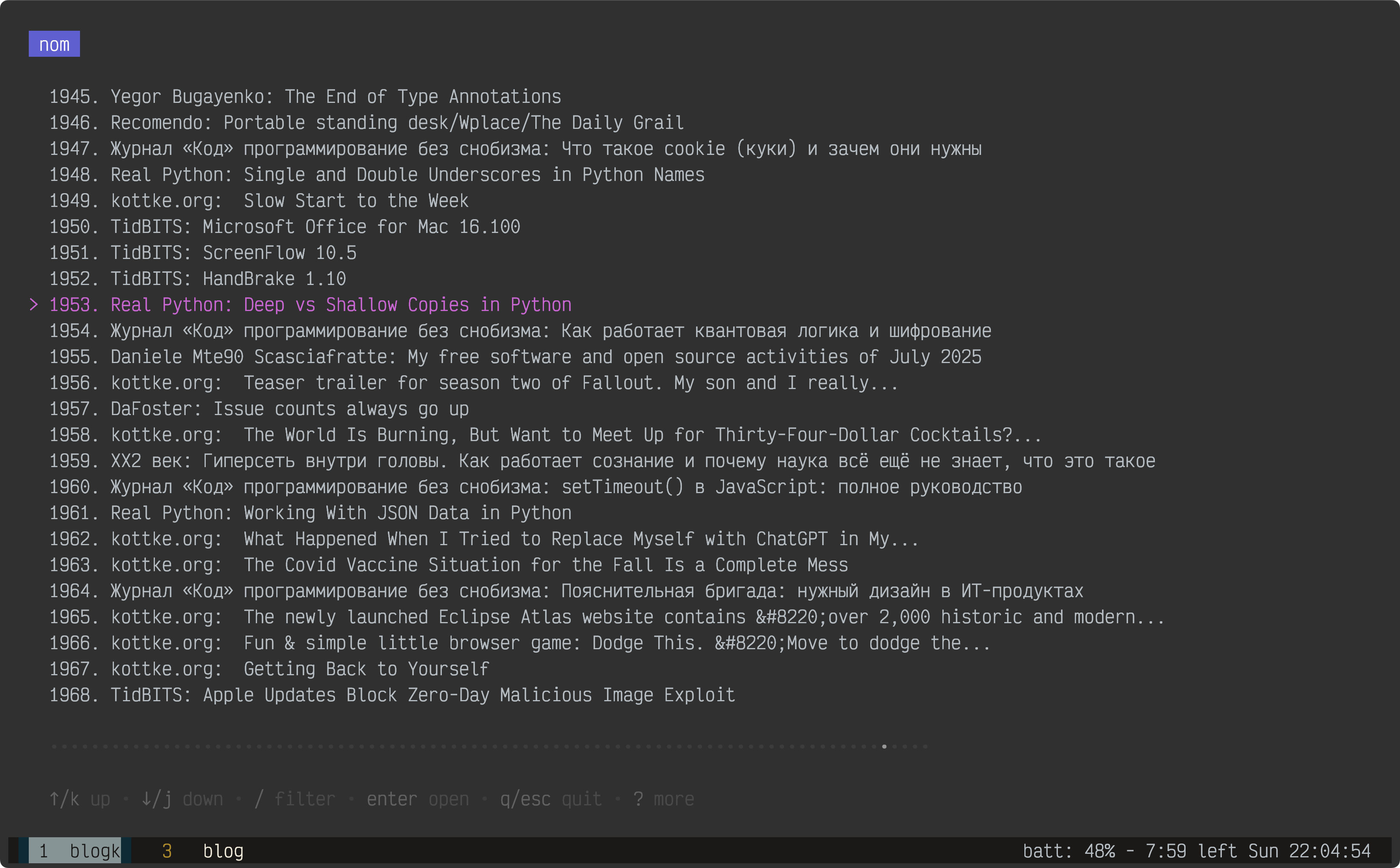This screenshot has width=1400, height=868.
Task: Click the '? more' help hint
Action: click(x=664, y=799)
